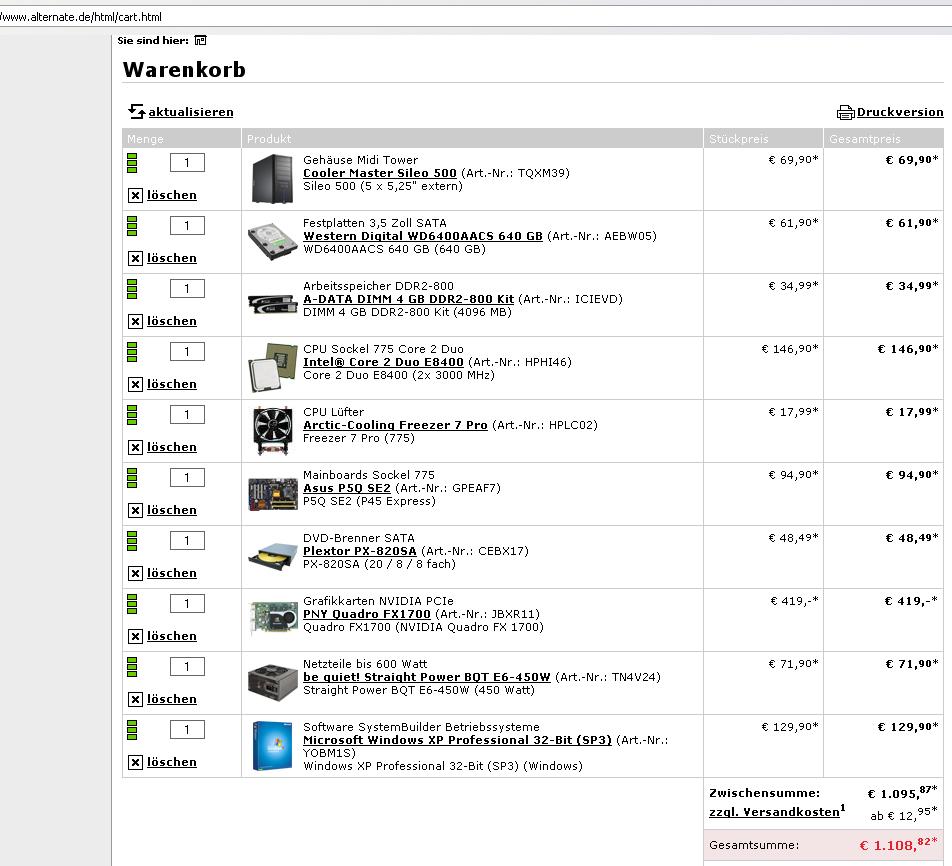This screenshot has width=952, height=866.
Task: Click the be quiet! power supply thumbnail
Action: coord(273,683)
